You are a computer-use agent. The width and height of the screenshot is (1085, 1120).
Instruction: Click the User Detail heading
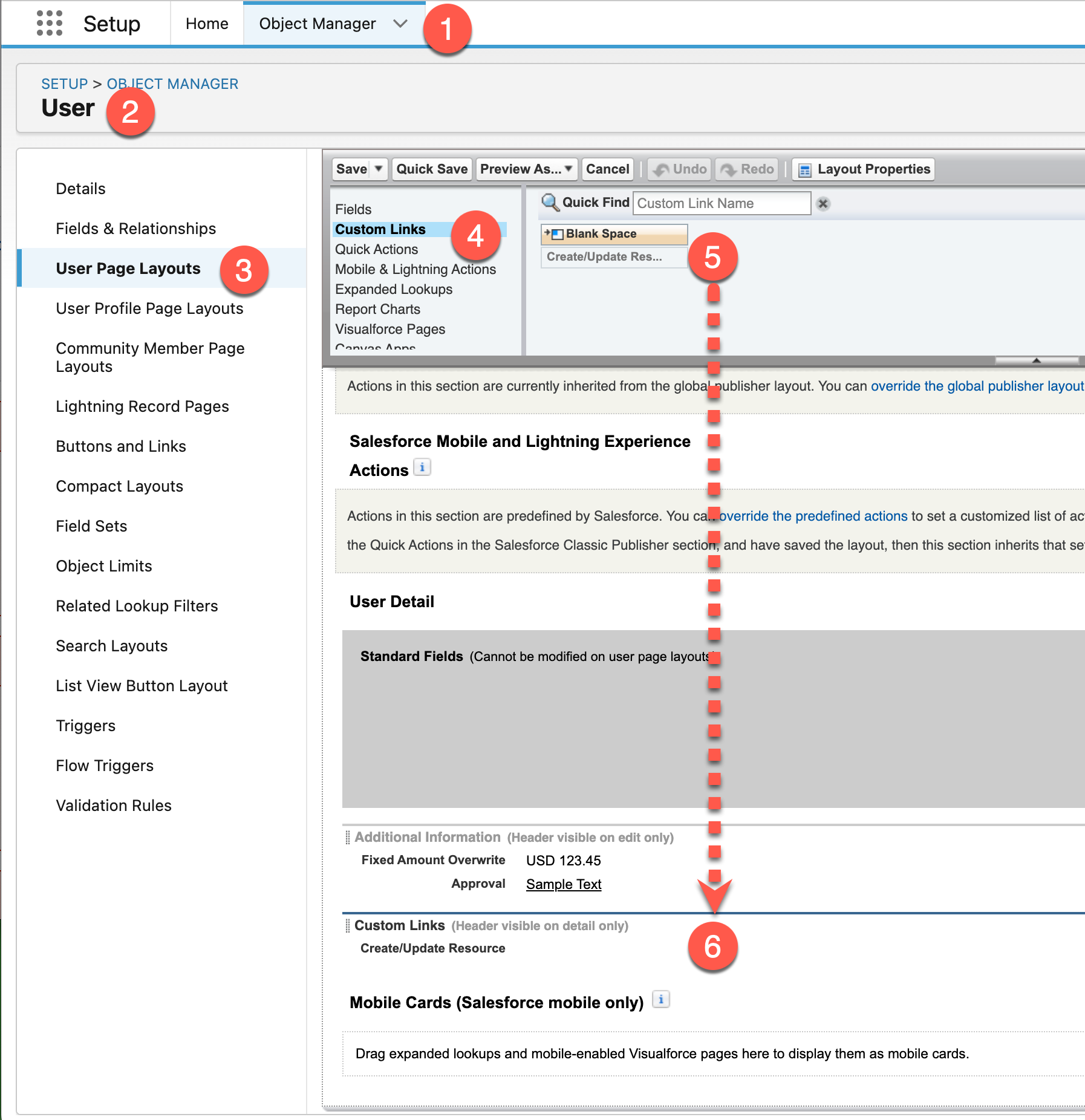tap(392, 602)
